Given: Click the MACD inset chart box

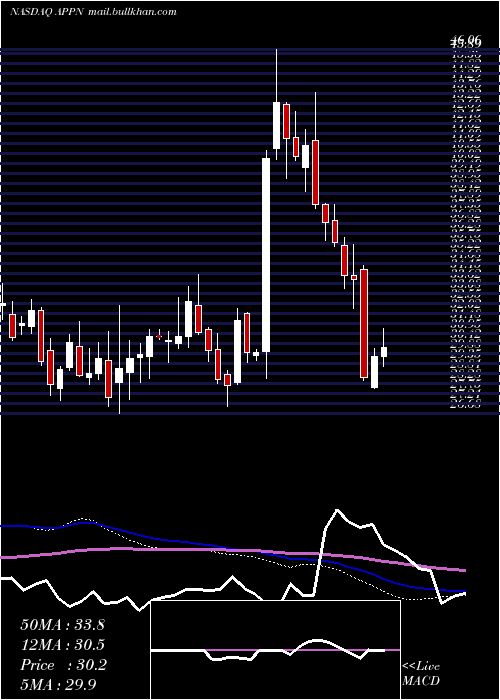Looking at the screenshot, I should pyautogui.click(x=275, y=650).
